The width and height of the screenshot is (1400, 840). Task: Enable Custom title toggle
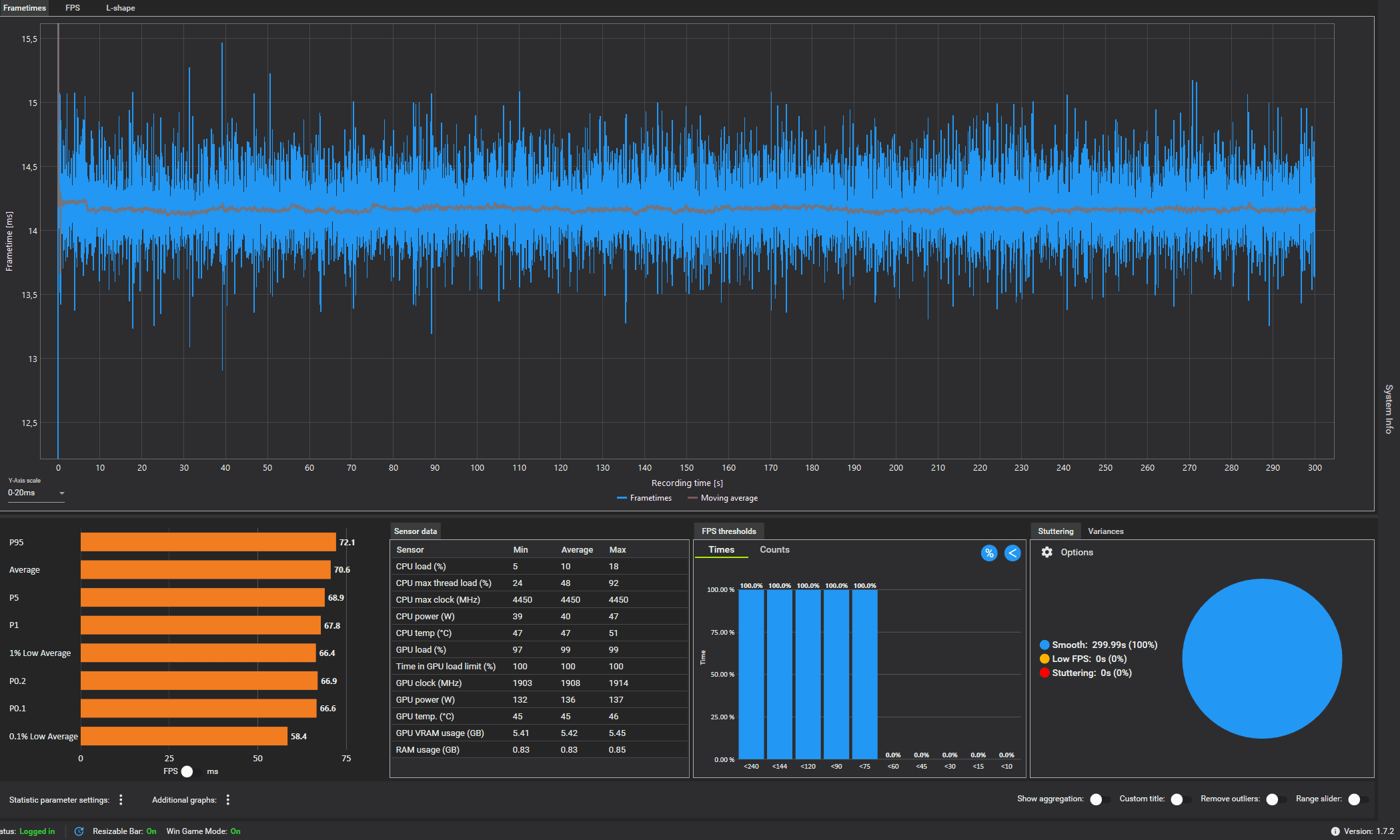1181,799
